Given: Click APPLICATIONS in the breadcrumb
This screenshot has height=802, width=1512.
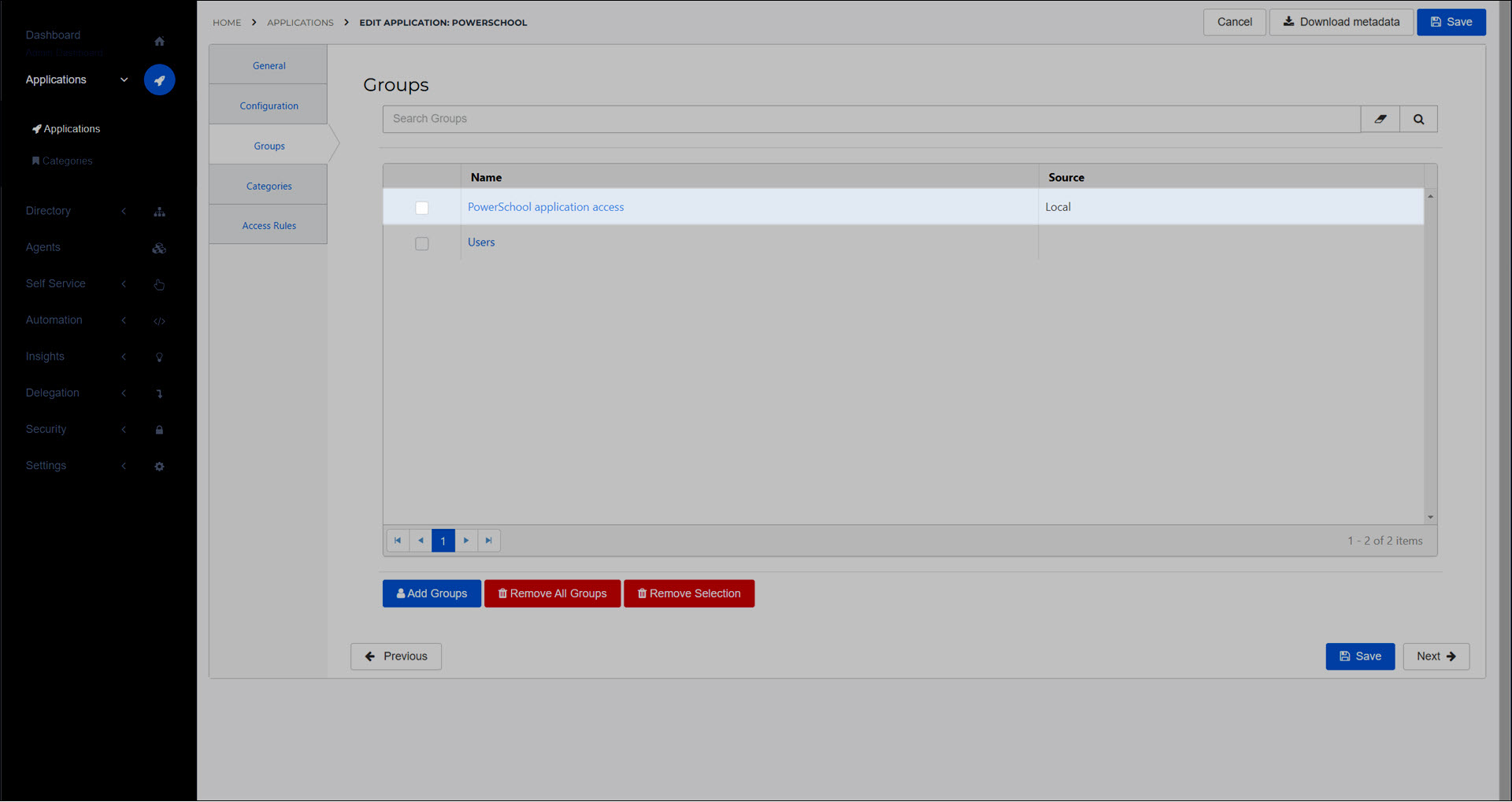Looking at the screenshot, I should 300,23.
